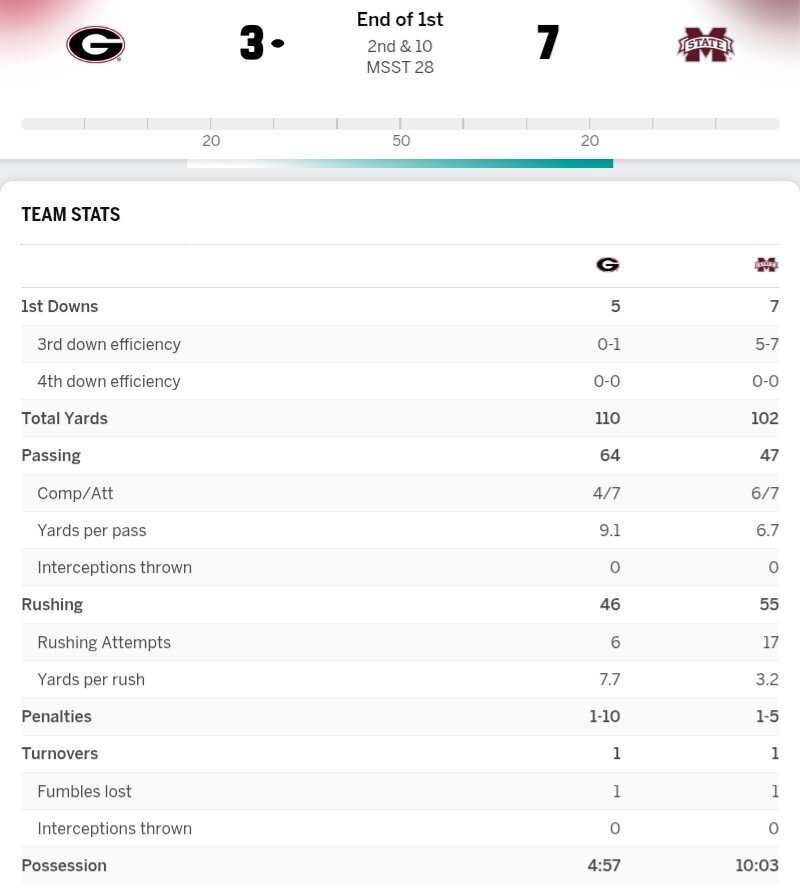Click the TEAM STATS heading
This screenshot has height=890, width=800.
[71, 215]
